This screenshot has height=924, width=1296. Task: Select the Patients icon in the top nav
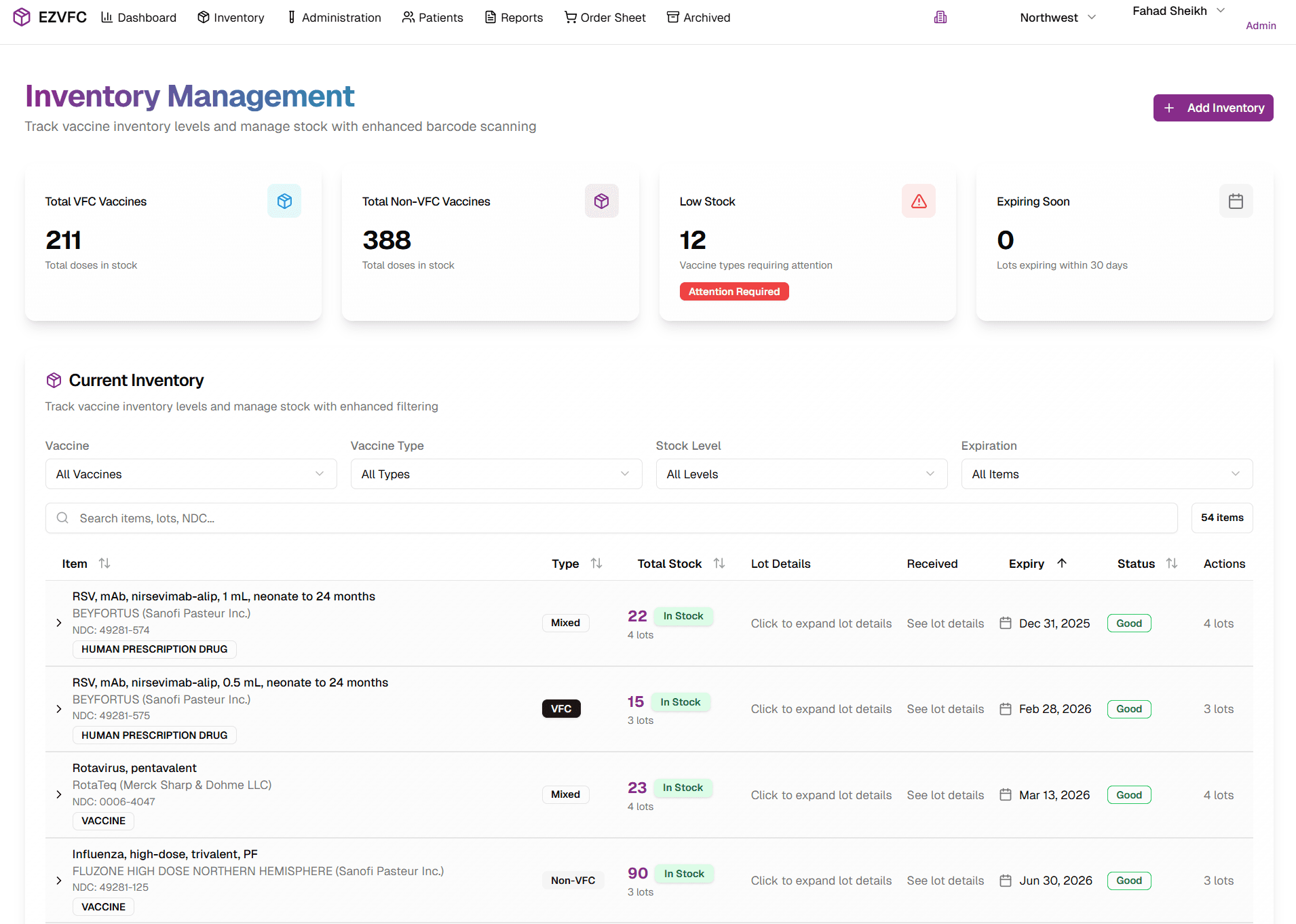[408, 17]
